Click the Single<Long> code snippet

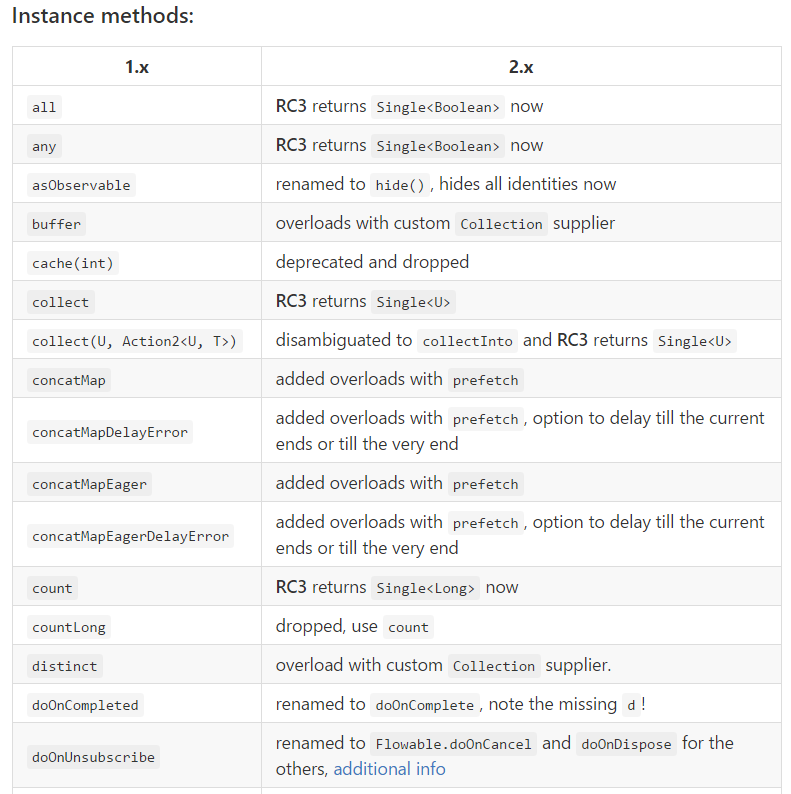click(425, 588)
